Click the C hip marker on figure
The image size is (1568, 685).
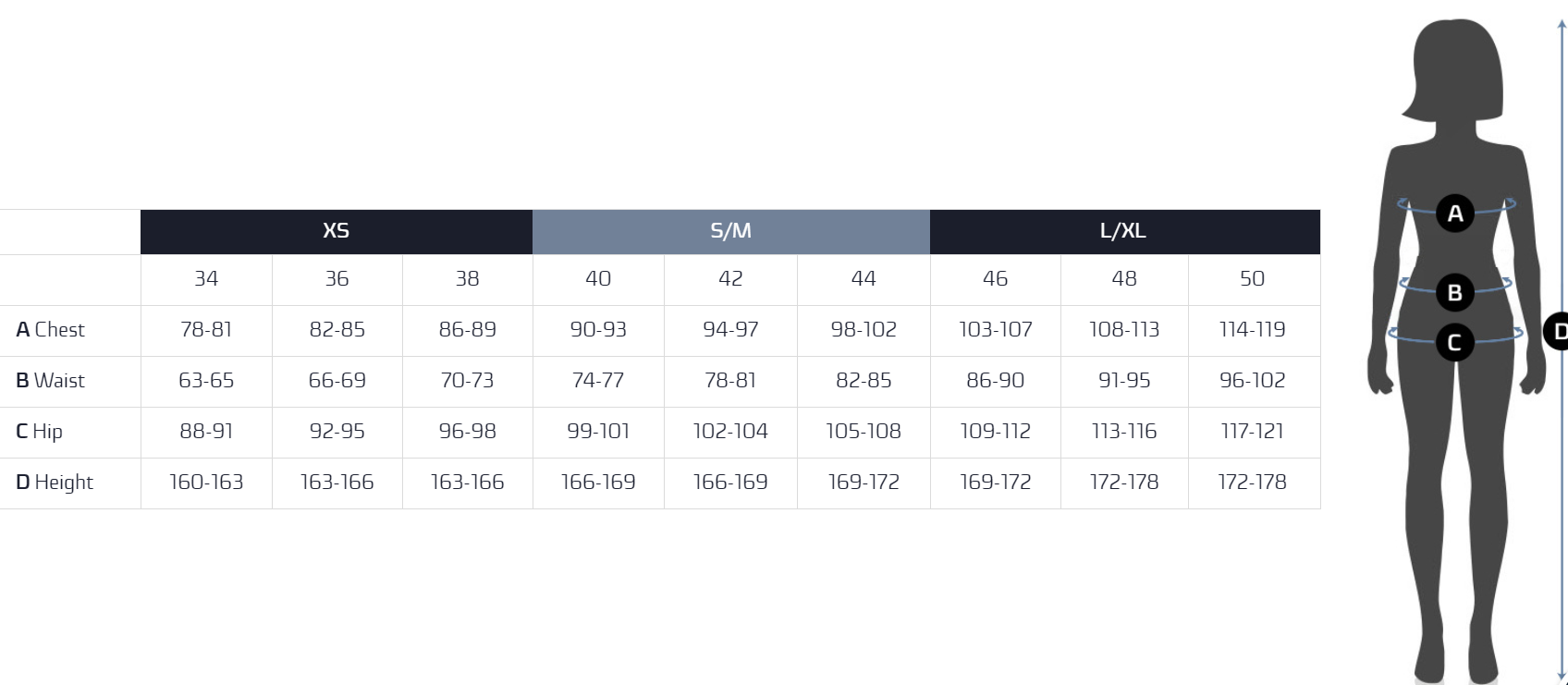[1454, 343]
